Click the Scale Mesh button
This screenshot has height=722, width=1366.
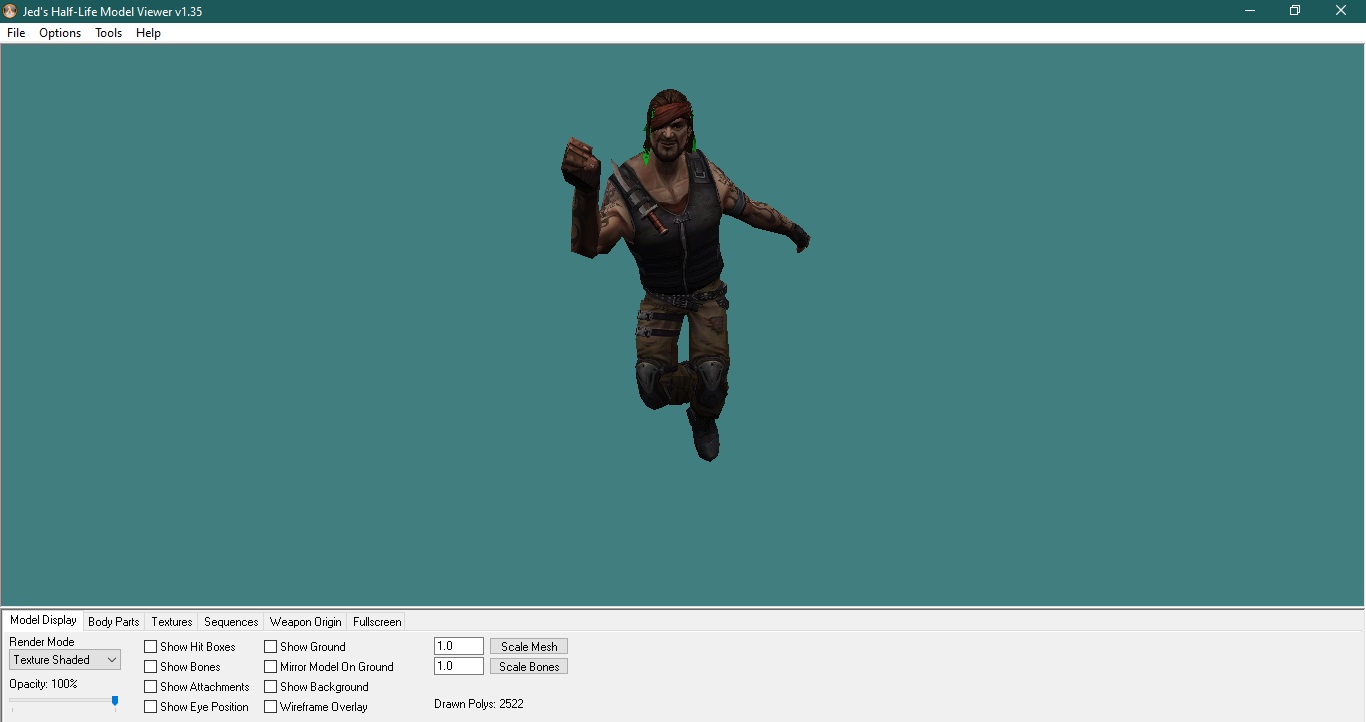tap(529, 646)
